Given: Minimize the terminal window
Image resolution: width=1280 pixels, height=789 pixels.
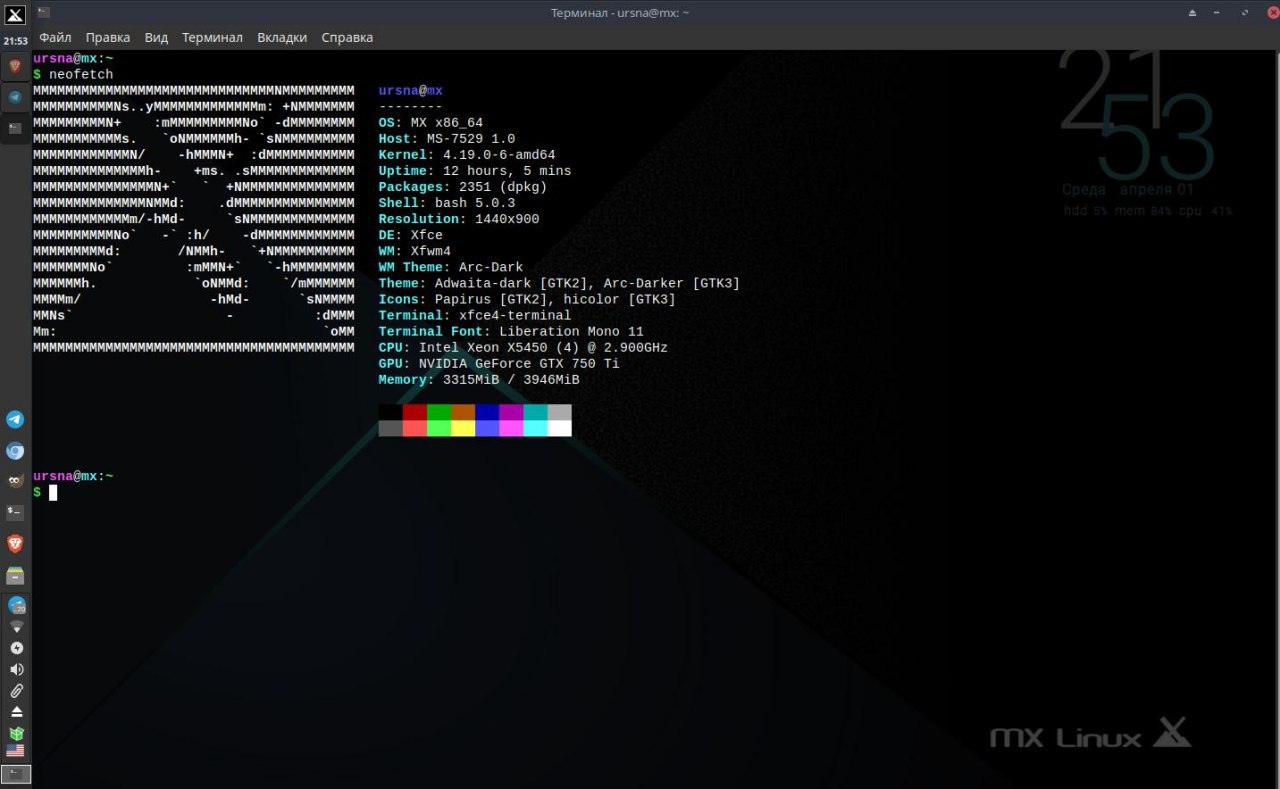Looking at the screenshot, I should point(1217,12).
